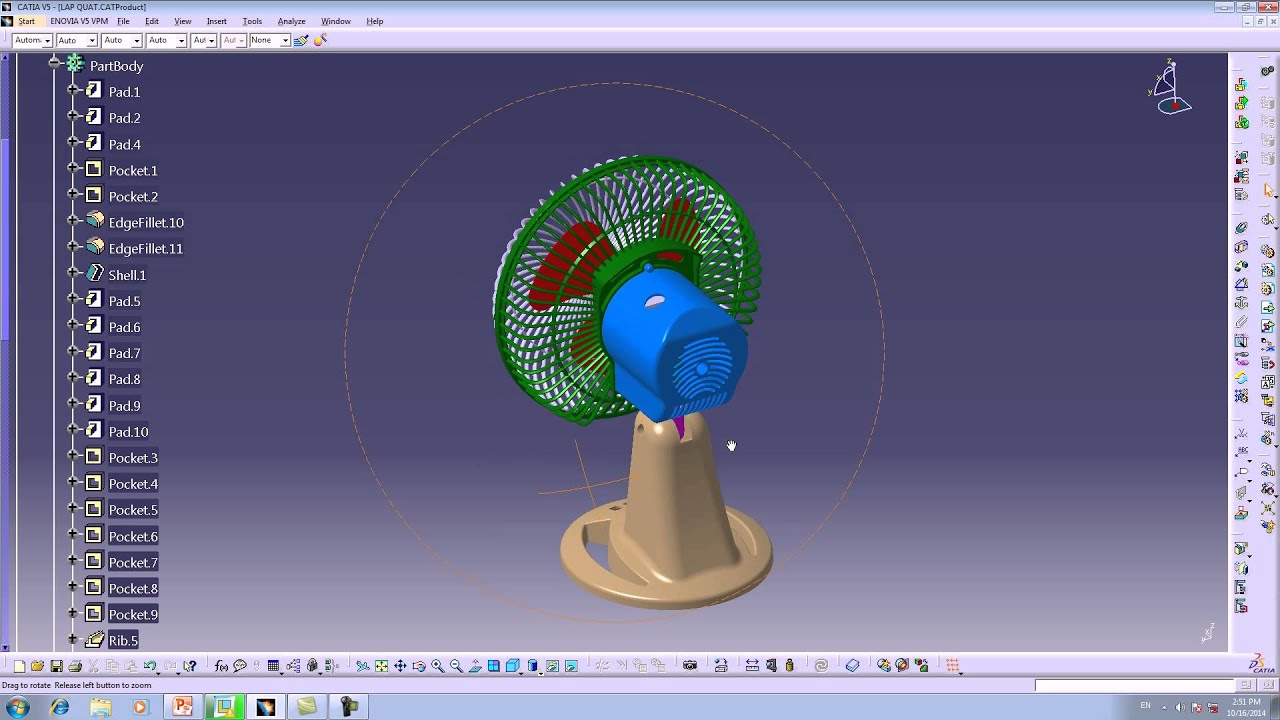Open the Formula f(x) tool
This screenshot has height=720, width=1280.
(x=221, y=666)
